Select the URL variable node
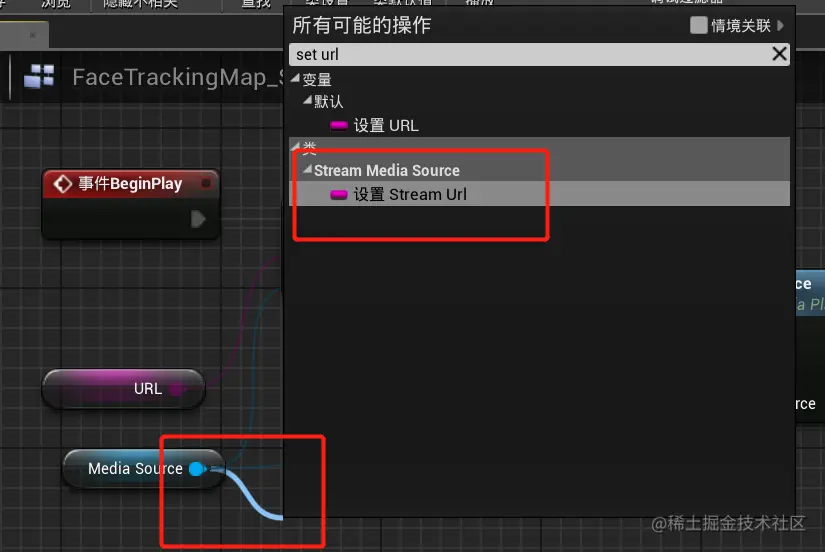 124,389
